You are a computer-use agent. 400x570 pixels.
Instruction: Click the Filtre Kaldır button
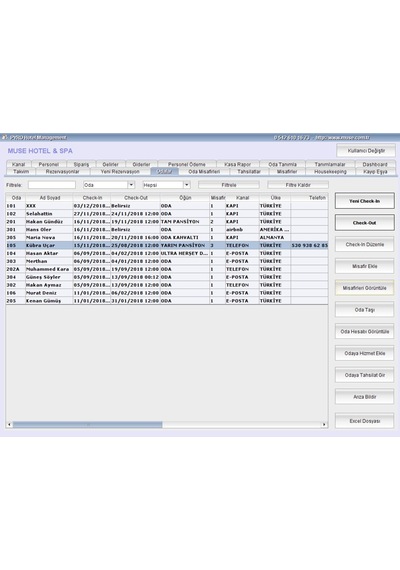point(298,185)
